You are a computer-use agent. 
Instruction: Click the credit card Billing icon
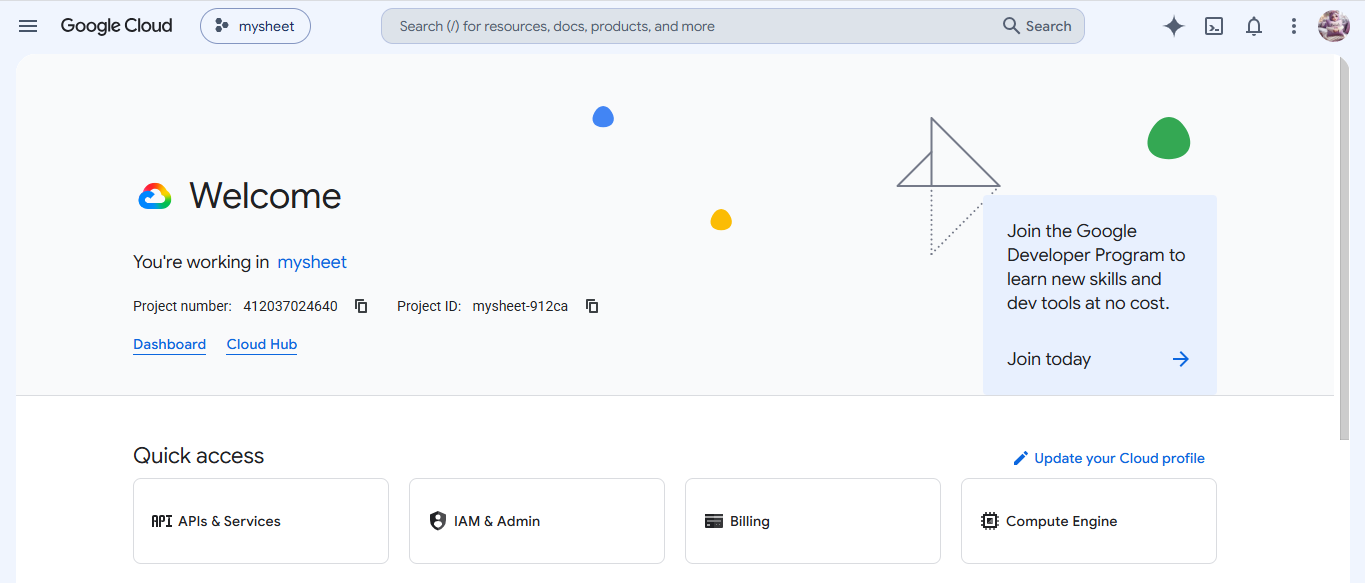714,521
